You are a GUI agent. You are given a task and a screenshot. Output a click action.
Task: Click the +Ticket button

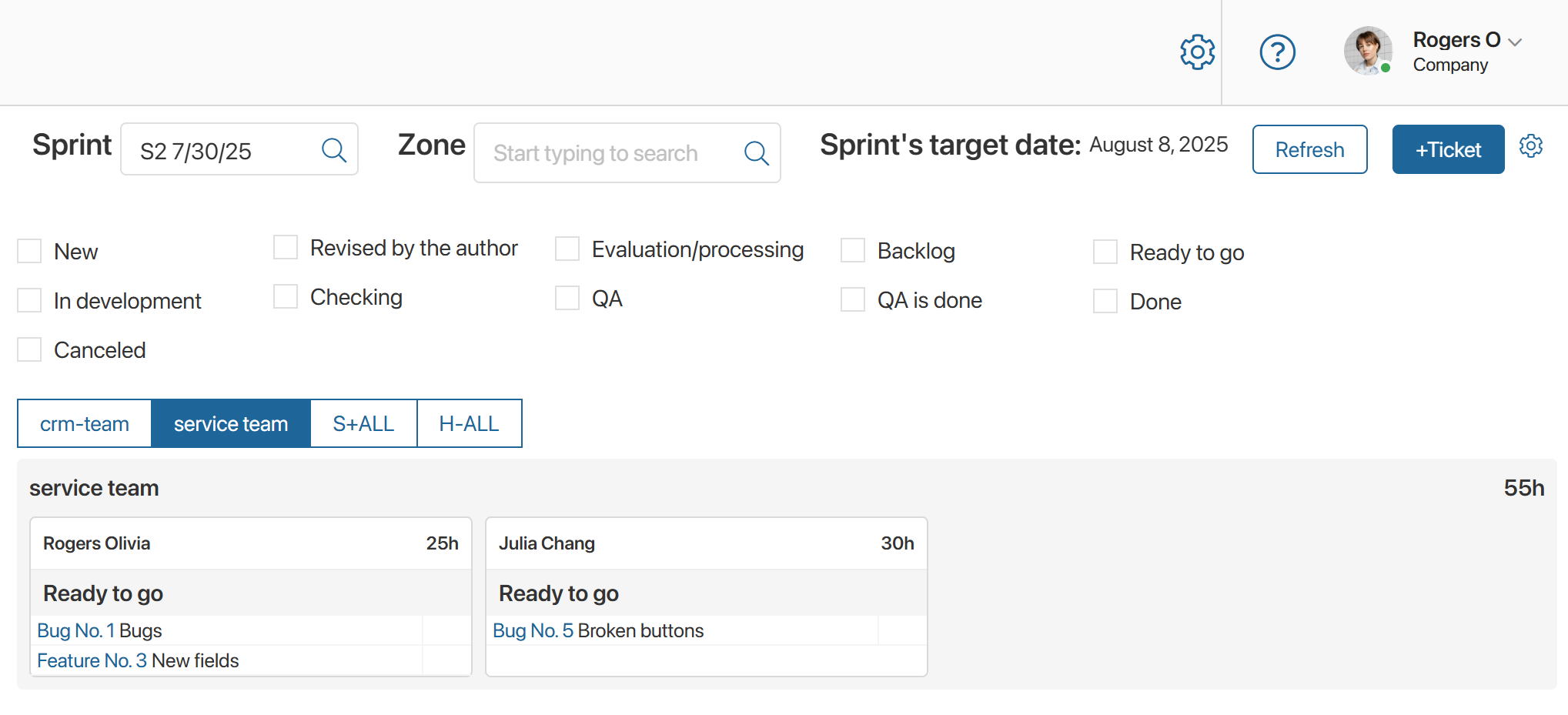pyautogui.click(x=1447, y=149)
